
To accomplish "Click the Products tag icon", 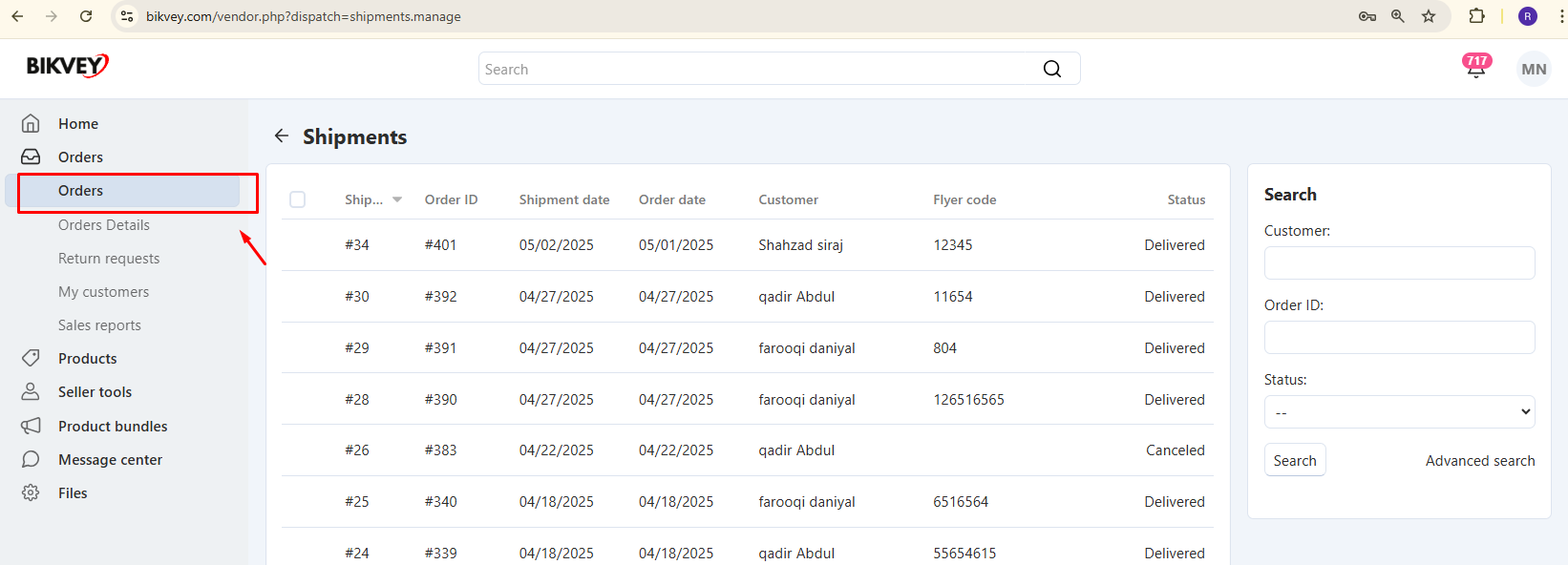I will click(31, 358).
